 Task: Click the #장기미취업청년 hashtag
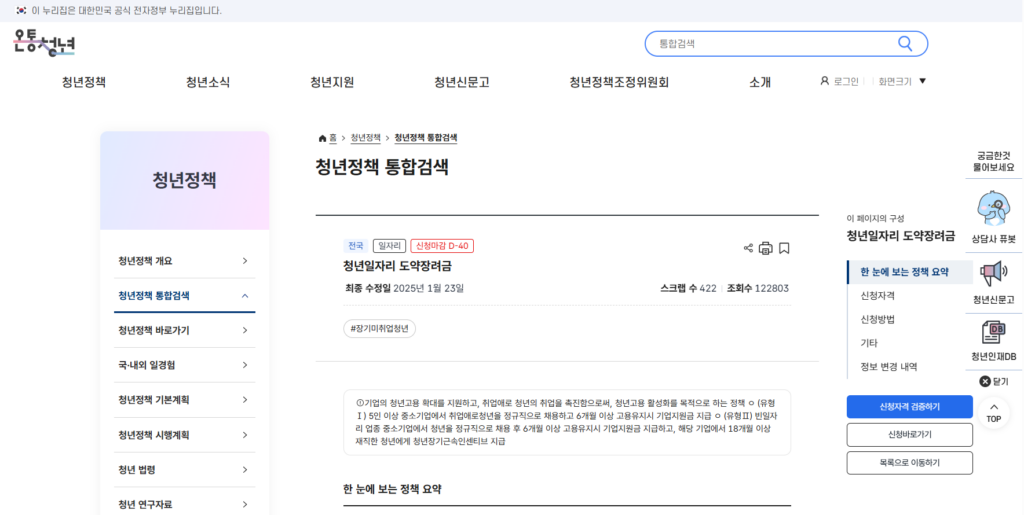pyautogui.click(x=380, y=328)
